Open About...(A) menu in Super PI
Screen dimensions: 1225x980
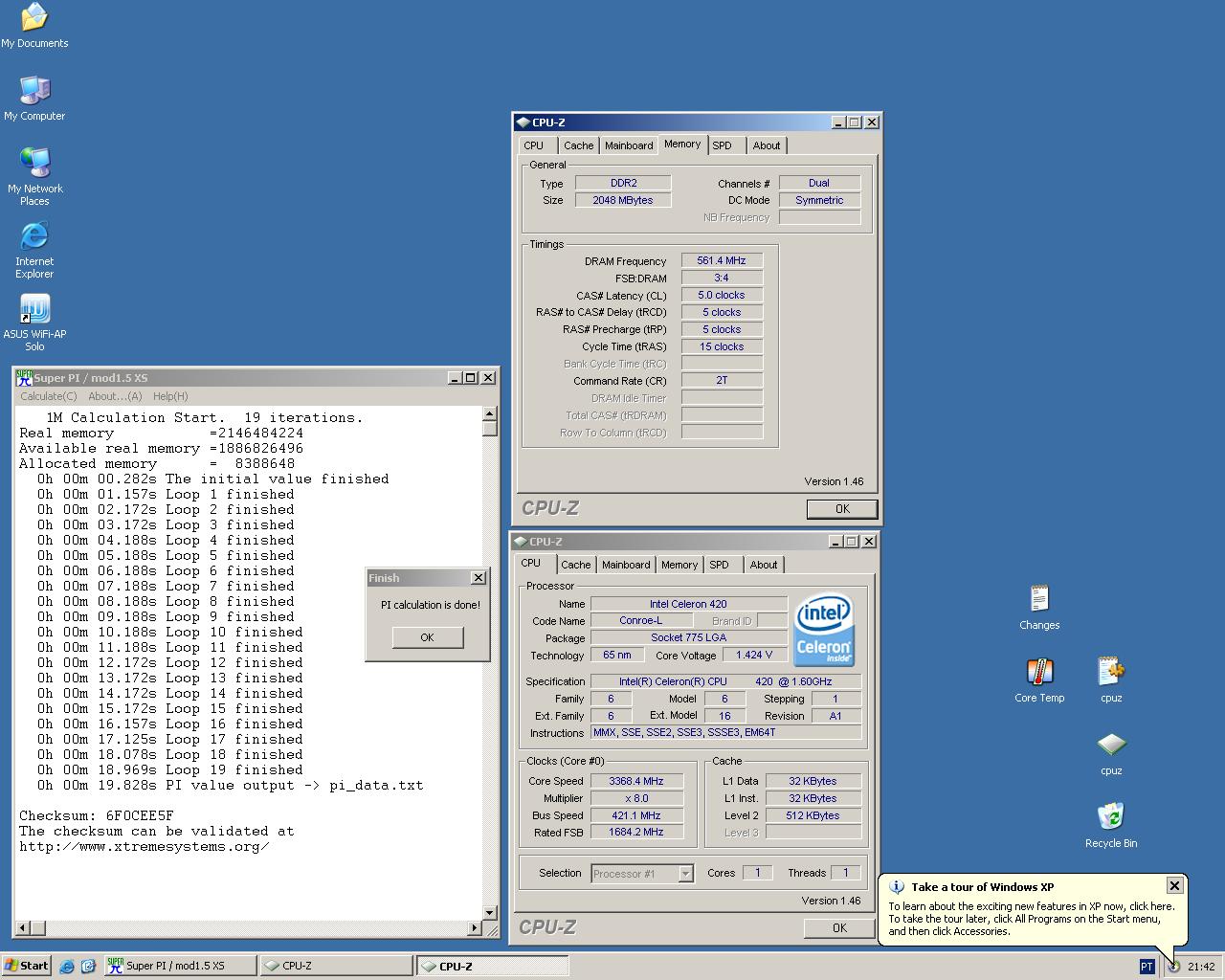coord(115,396)
